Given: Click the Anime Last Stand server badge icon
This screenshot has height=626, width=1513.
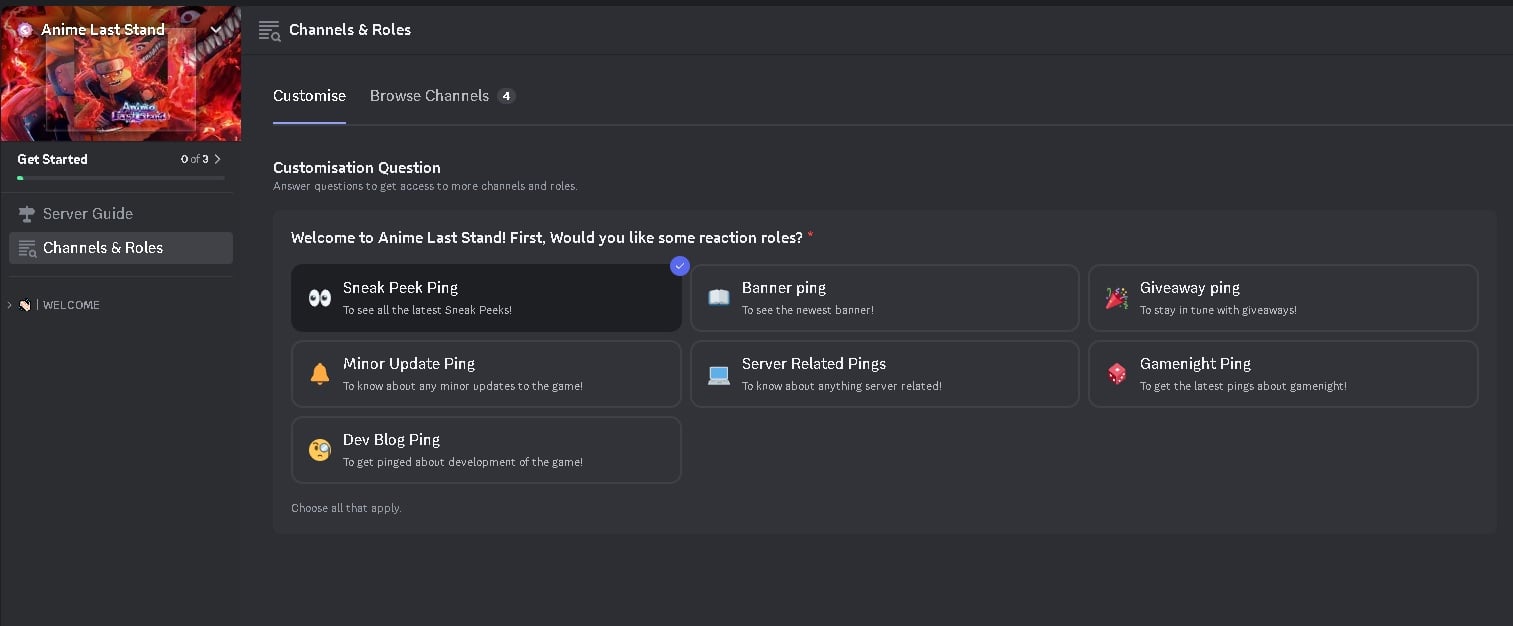Looking at the screenshot, I should coord(25,30).
